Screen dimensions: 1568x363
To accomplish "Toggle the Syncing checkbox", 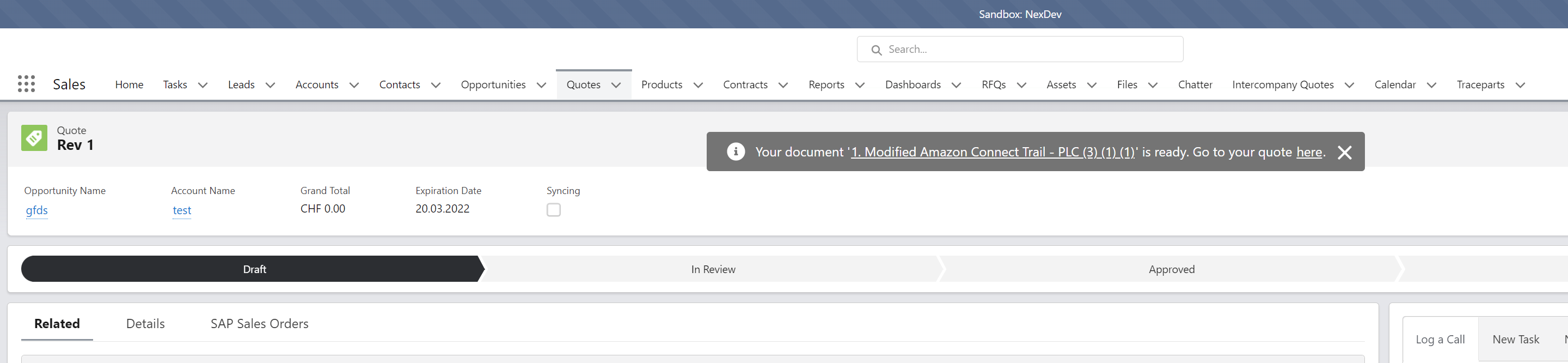I will point(553,209).
